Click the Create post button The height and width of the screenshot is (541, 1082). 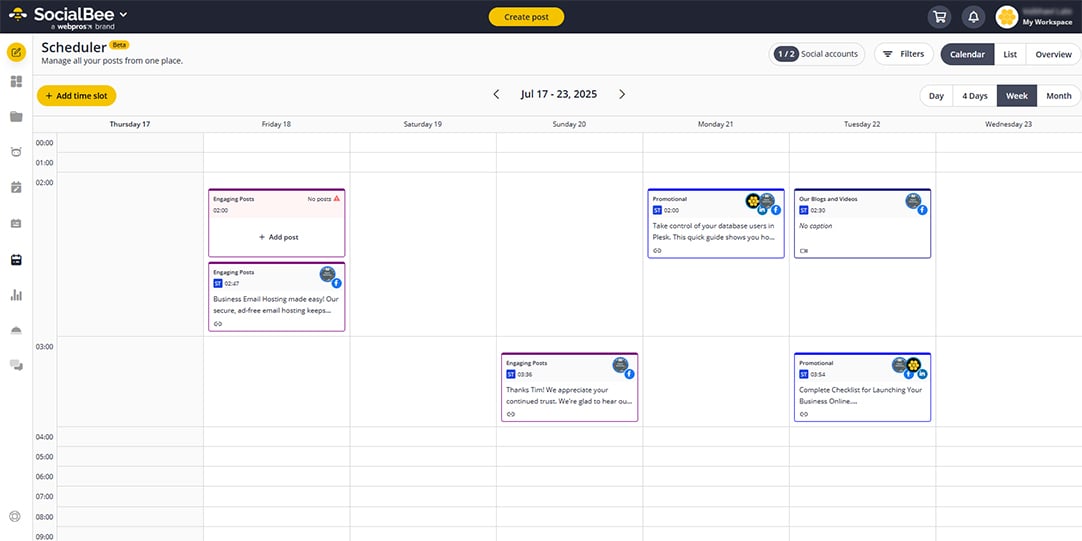pos(527,17)
